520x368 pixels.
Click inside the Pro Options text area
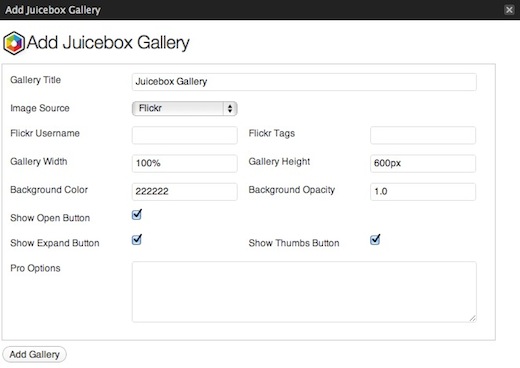pyautogui.click(x=304, y=292)
